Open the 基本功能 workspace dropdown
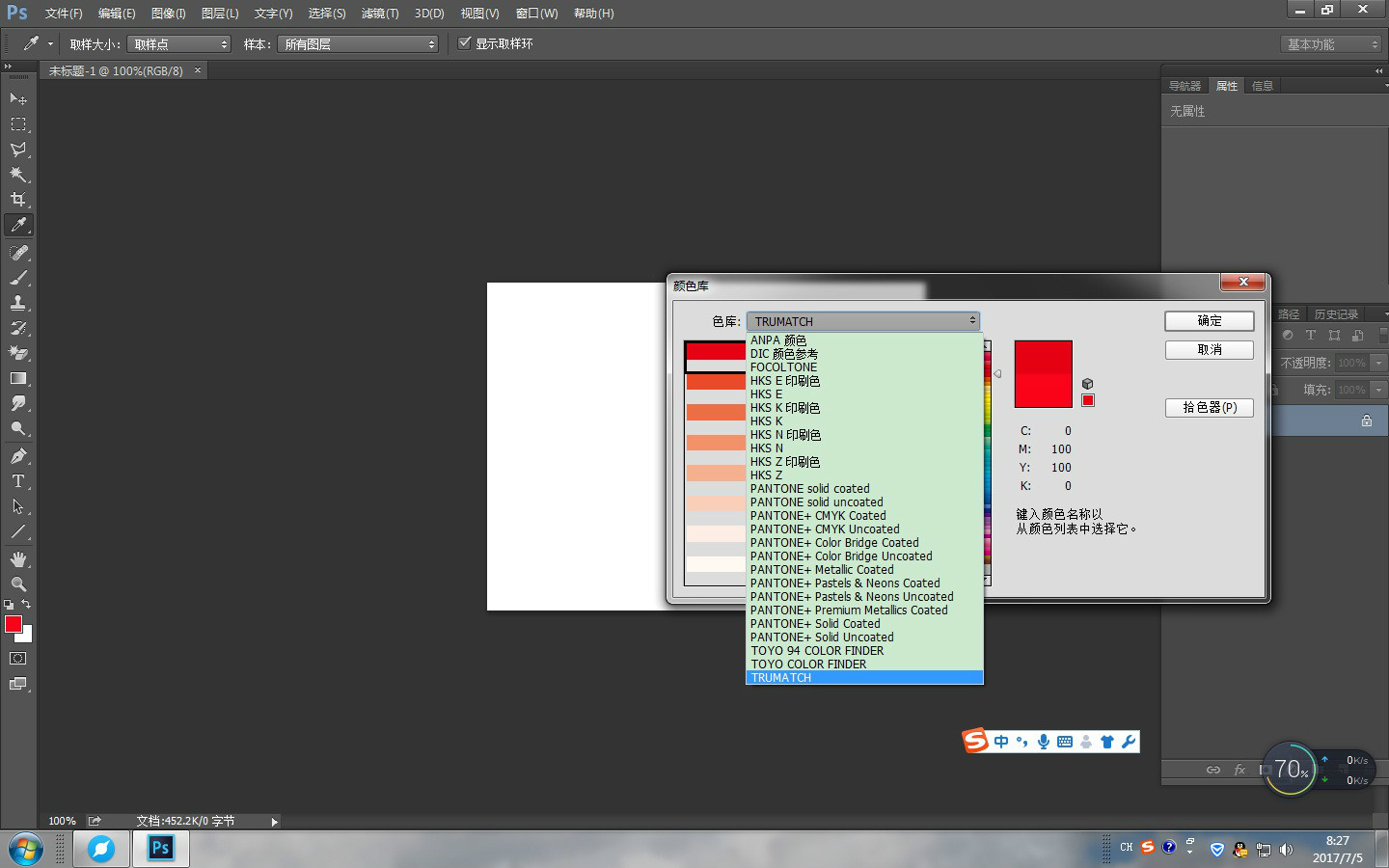The image size is (1389, 868). pyautogui.click(x=1332, y=44)
